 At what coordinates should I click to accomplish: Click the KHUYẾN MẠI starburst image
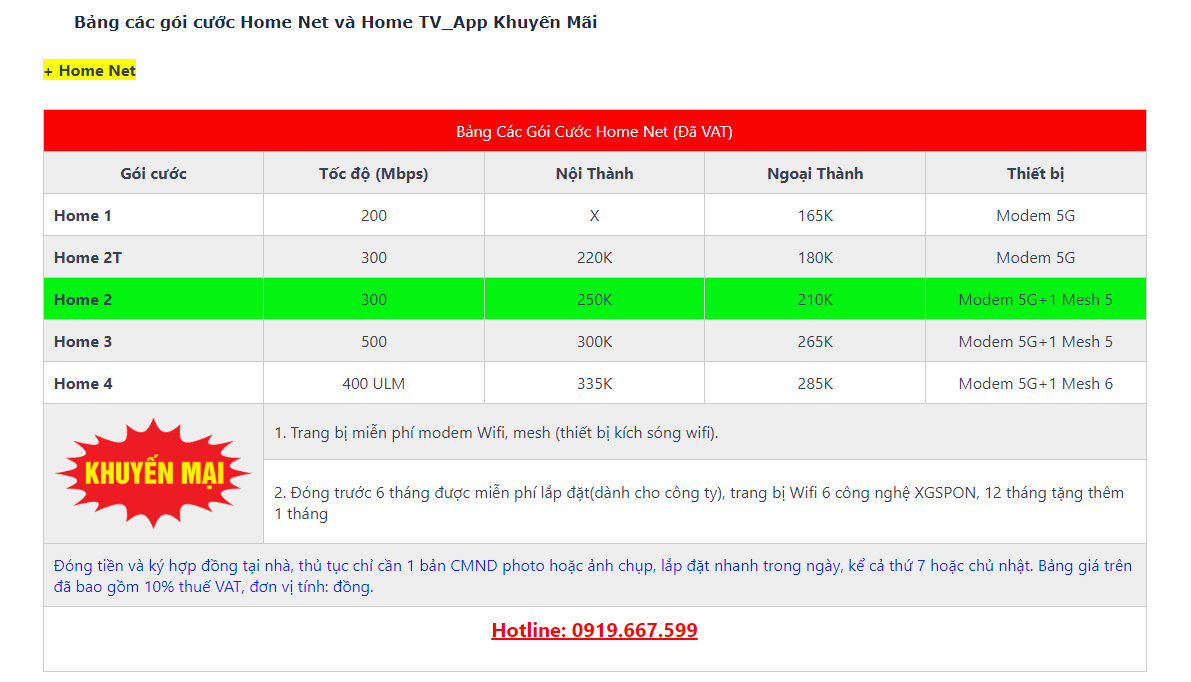(x=153, y=473)
